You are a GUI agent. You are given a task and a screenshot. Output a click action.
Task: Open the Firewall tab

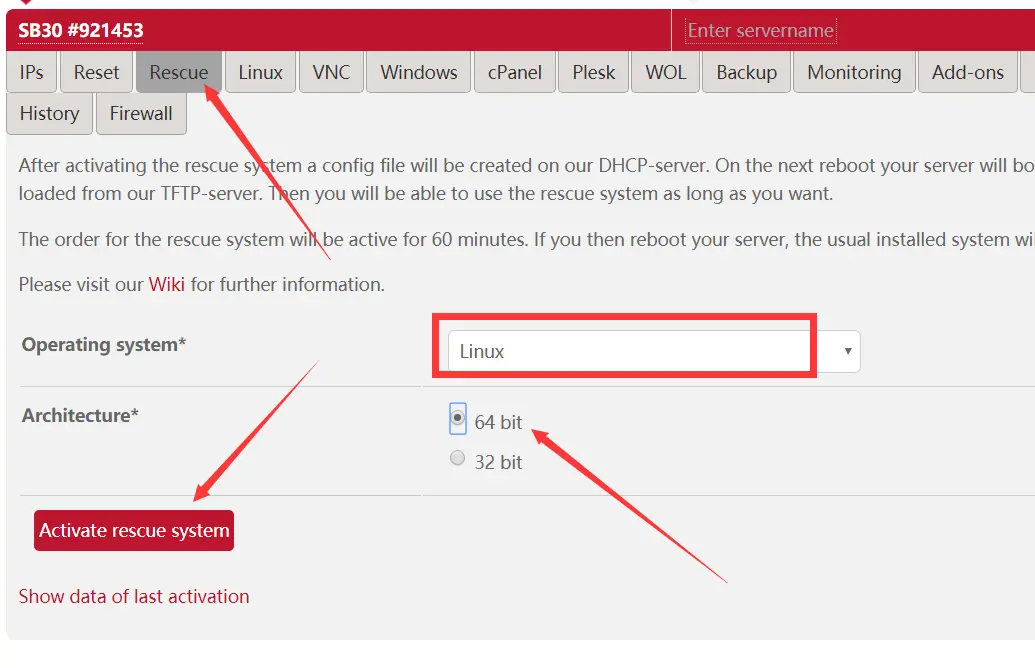[141, 114]
